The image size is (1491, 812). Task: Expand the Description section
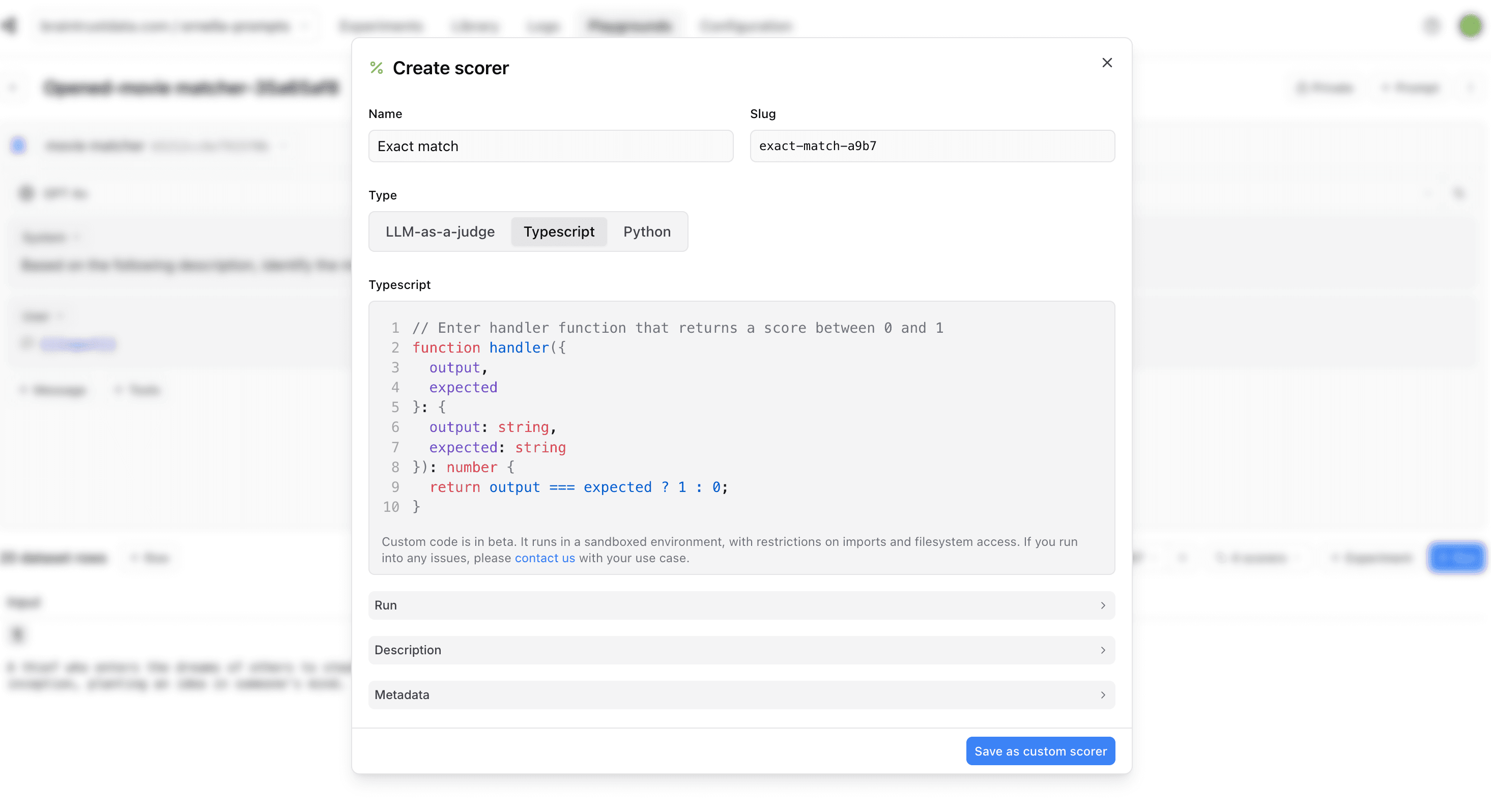741,649
